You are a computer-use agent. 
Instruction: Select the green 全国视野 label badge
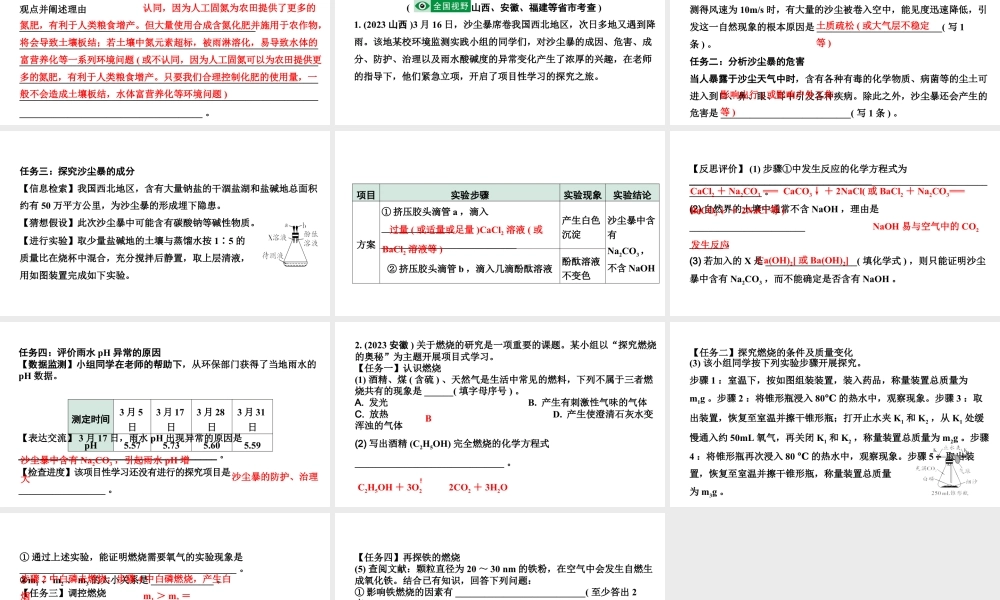449,5
